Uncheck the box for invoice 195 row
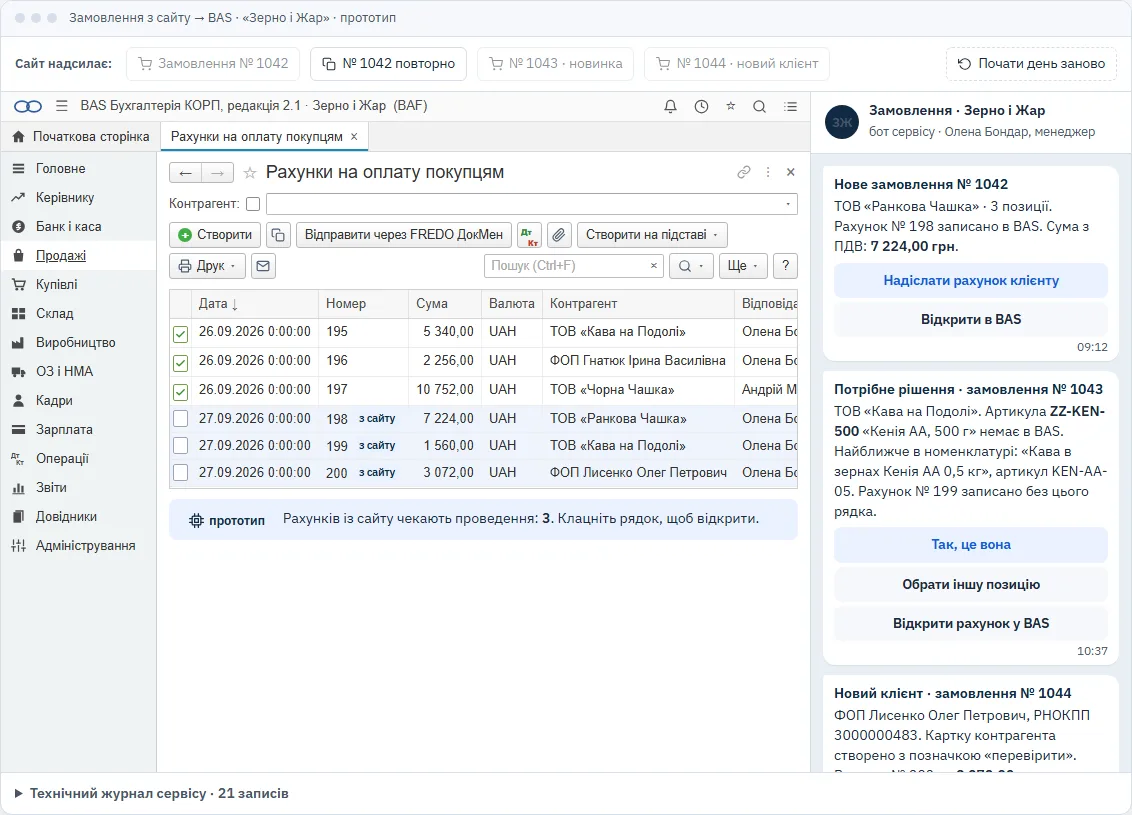The height and width of the screenshot is (815, 1132). [x=180, y=334]
